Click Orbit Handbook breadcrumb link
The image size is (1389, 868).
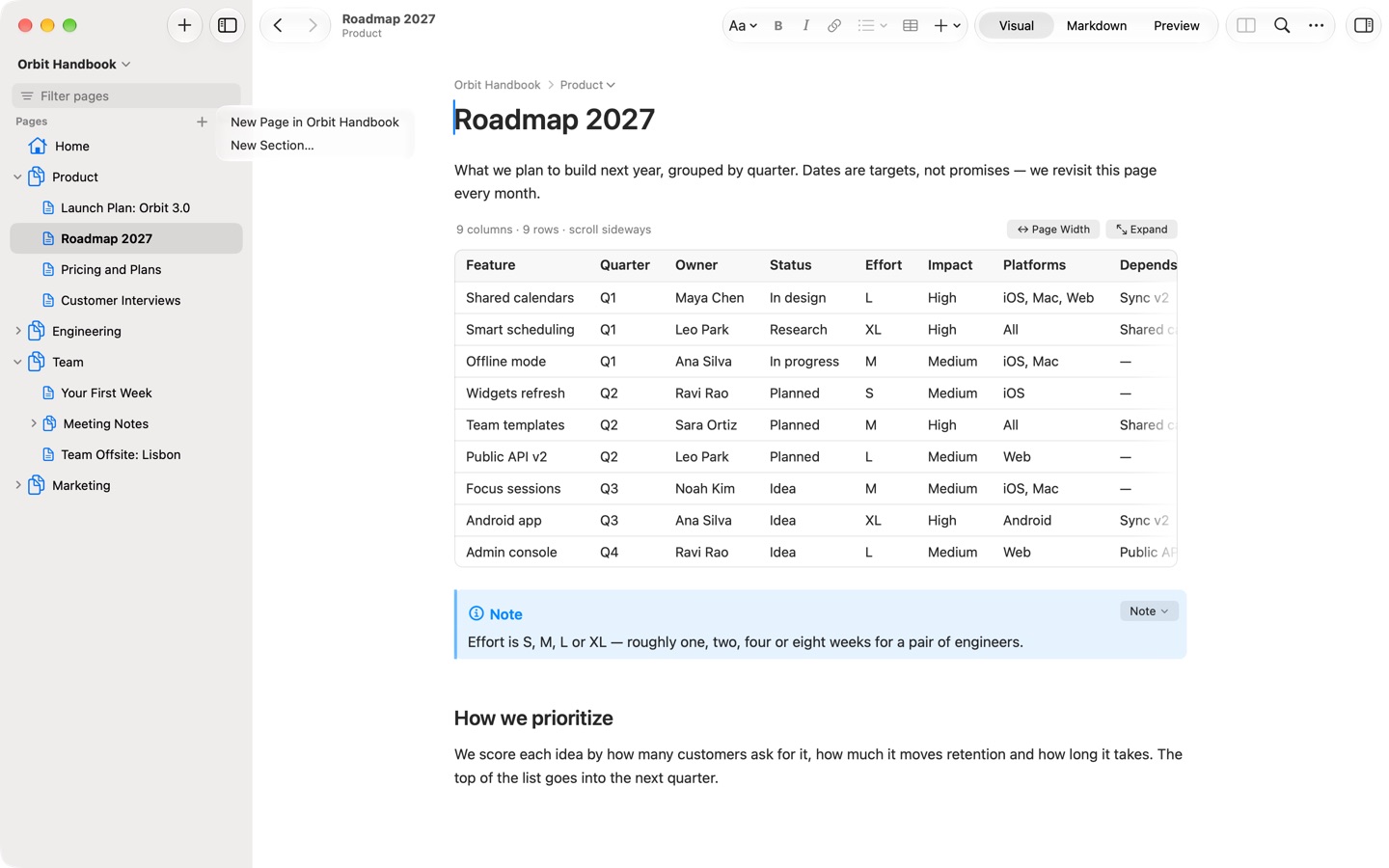tap(497, 85)
